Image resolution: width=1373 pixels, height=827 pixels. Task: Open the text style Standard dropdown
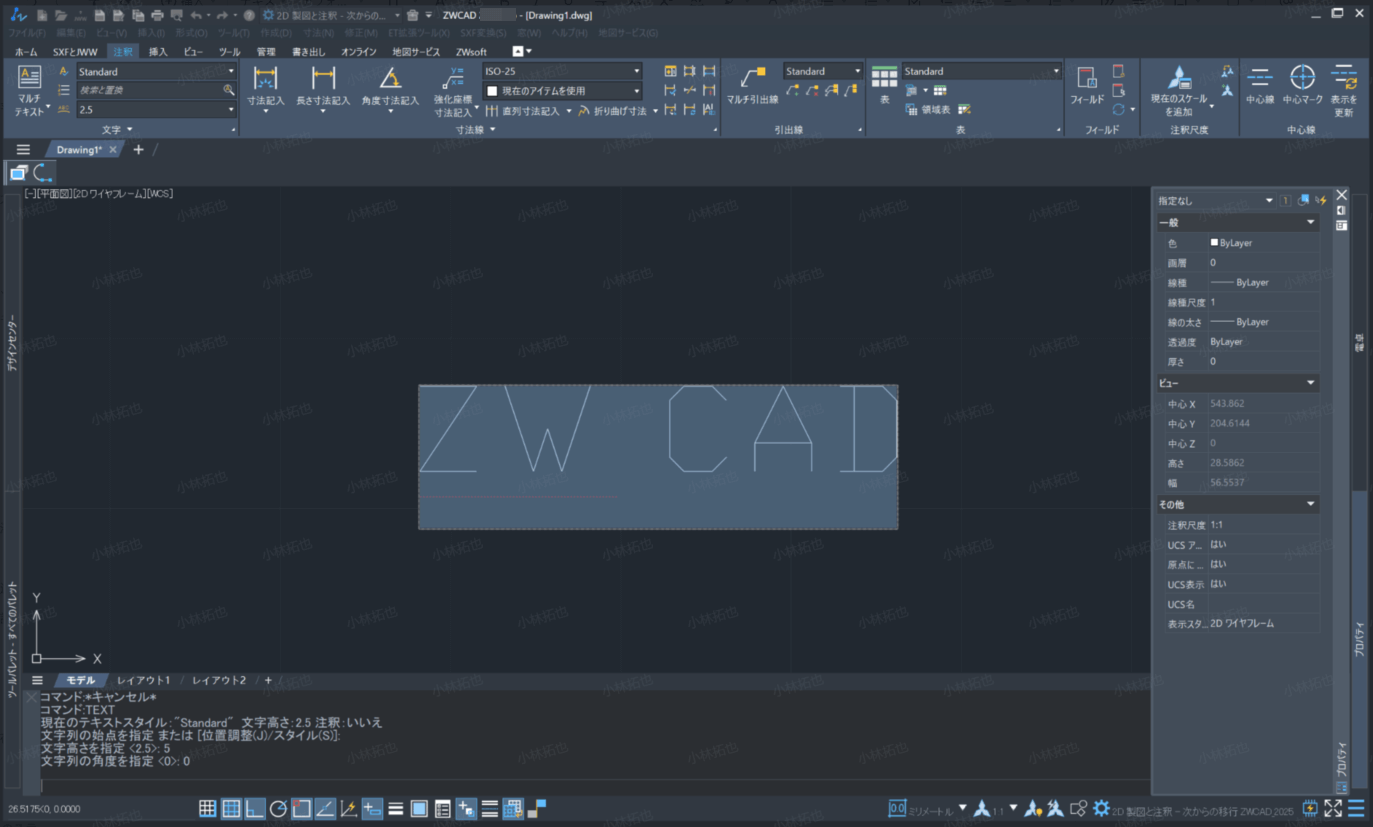click(x=231, y=72)
